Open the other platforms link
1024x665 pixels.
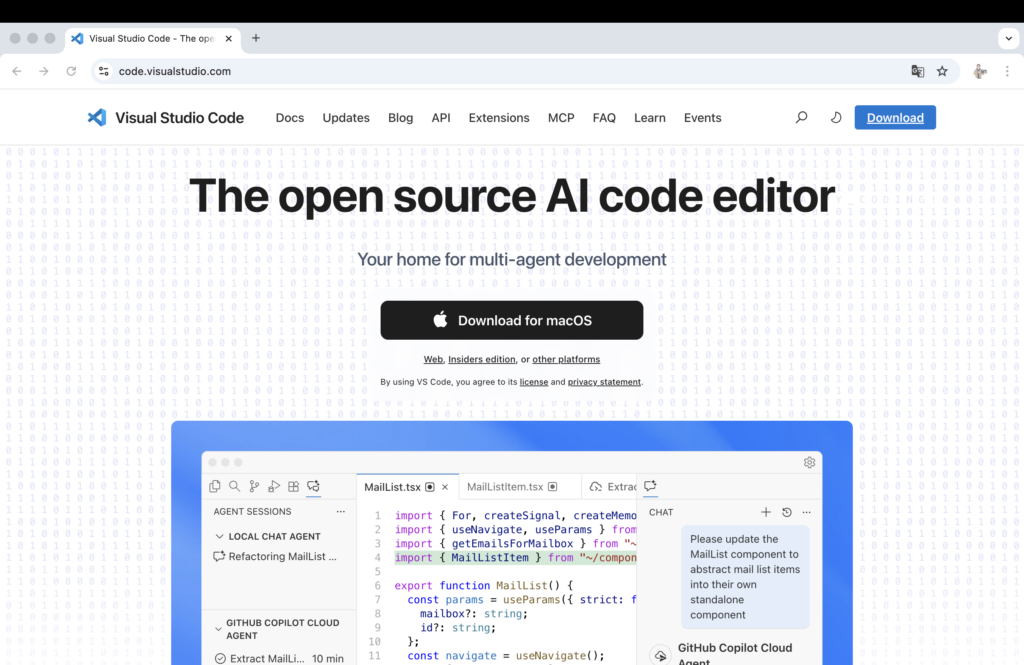[566, 359]
